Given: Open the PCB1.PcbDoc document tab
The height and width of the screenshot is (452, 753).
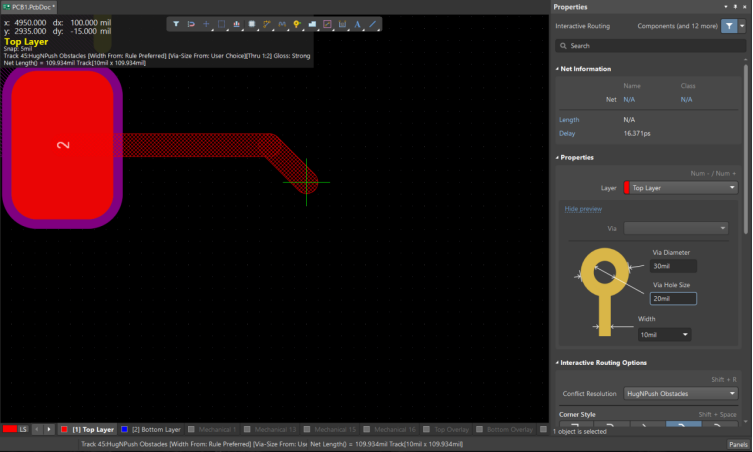Looking at the screenshot, I should [x=30, y=6].
